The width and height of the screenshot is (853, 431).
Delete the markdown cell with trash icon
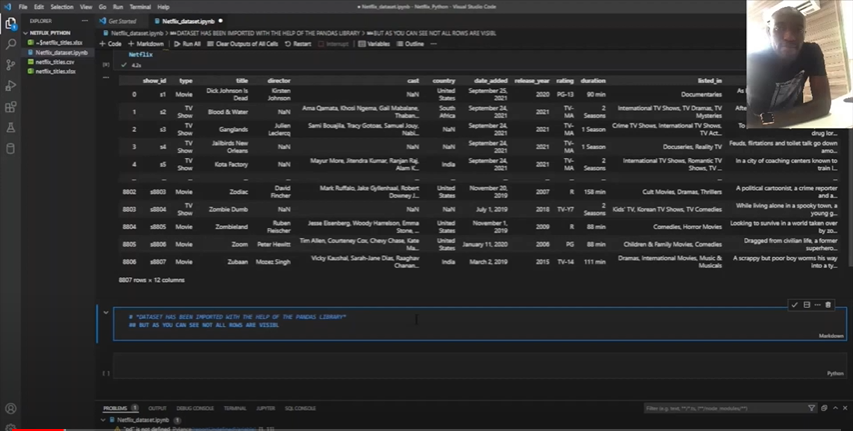828,305
